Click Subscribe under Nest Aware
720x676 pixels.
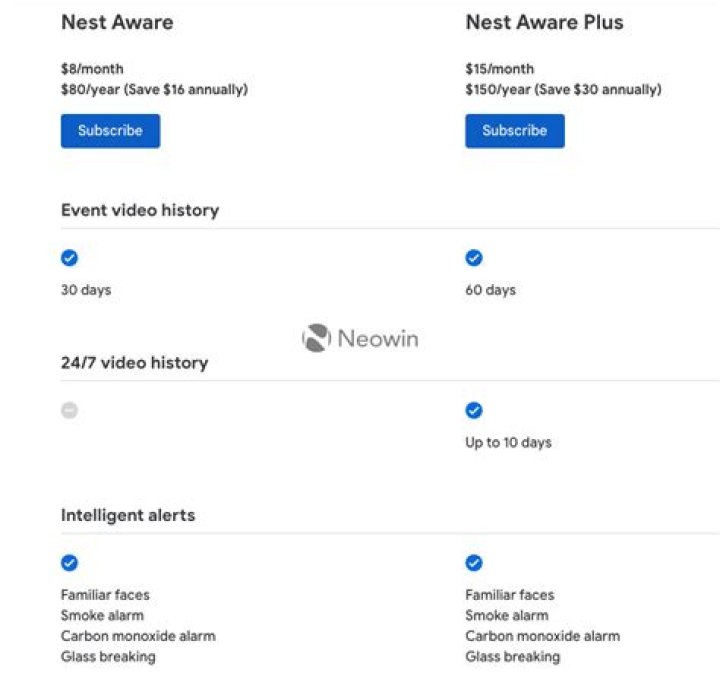click(x=110, y=131)
